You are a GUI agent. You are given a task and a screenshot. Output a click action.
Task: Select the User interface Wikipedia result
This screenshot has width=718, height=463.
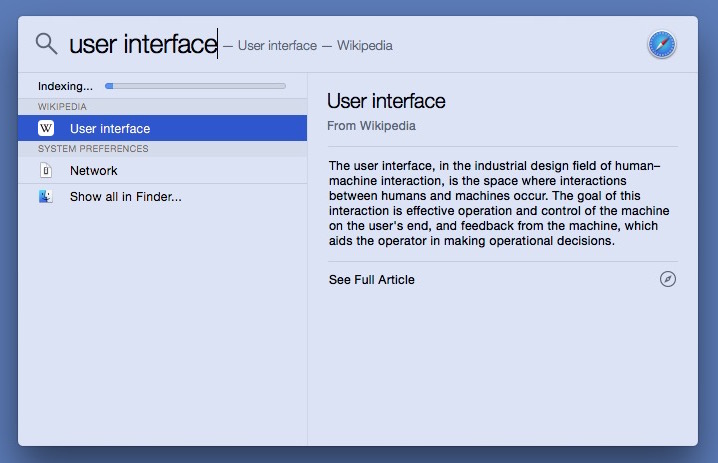pyautogui.click(x=163, y=128)
